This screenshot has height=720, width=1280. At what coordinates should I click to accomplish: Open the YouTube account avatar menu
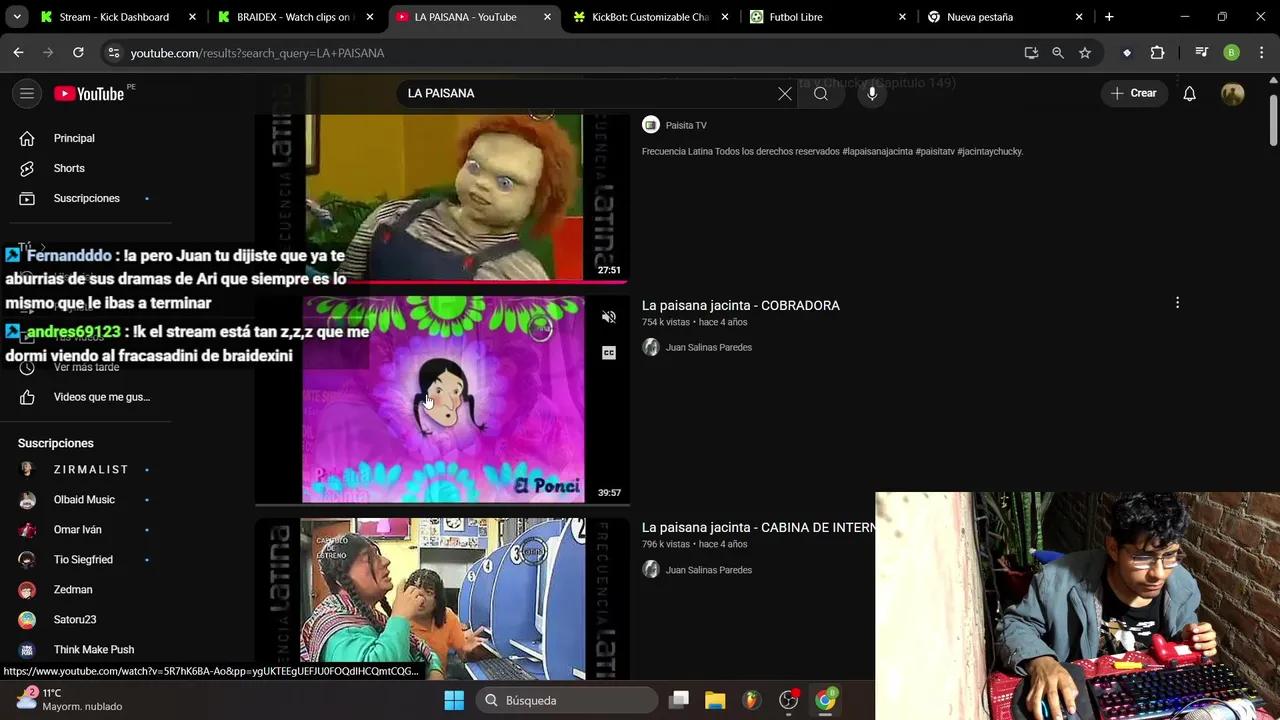[1233, 93]
